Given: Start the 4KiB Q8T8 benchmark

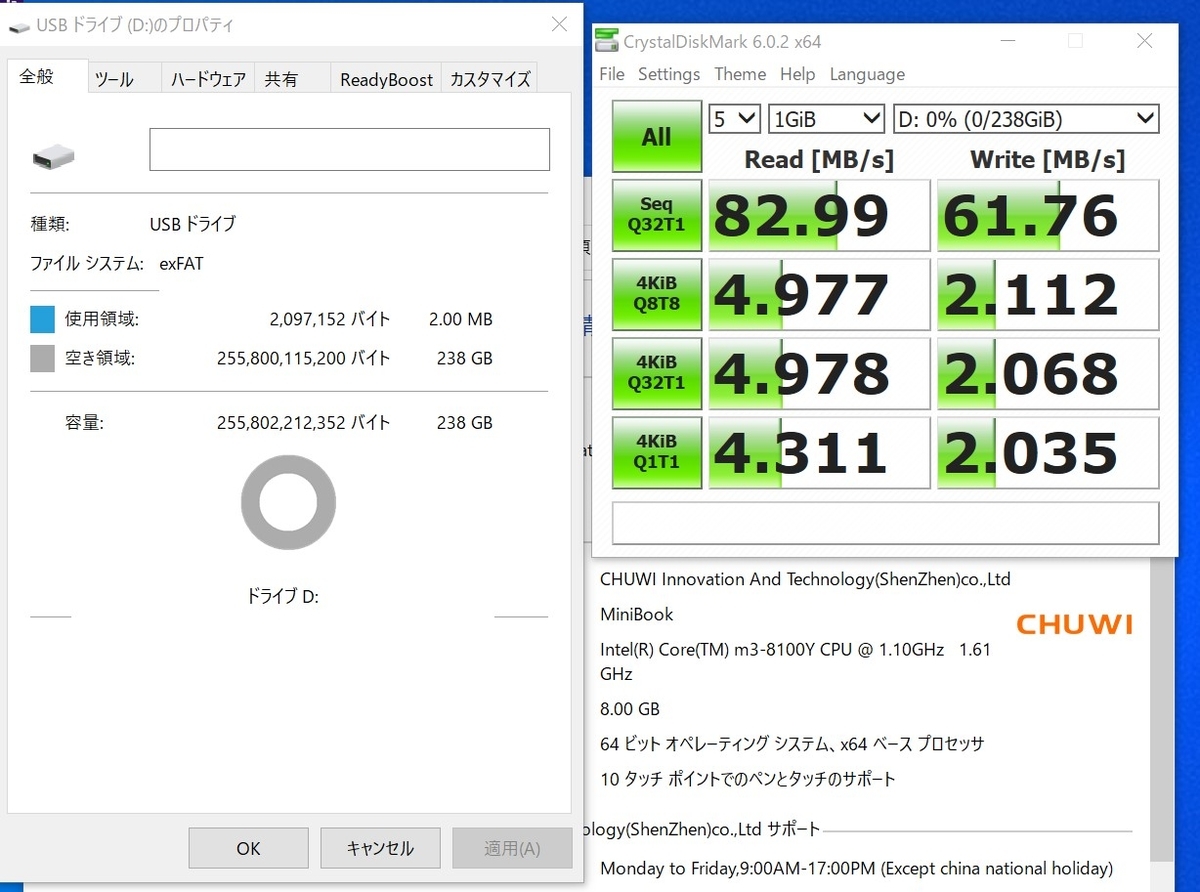Looking at the screenshot, I should click(x=656, y=295).
